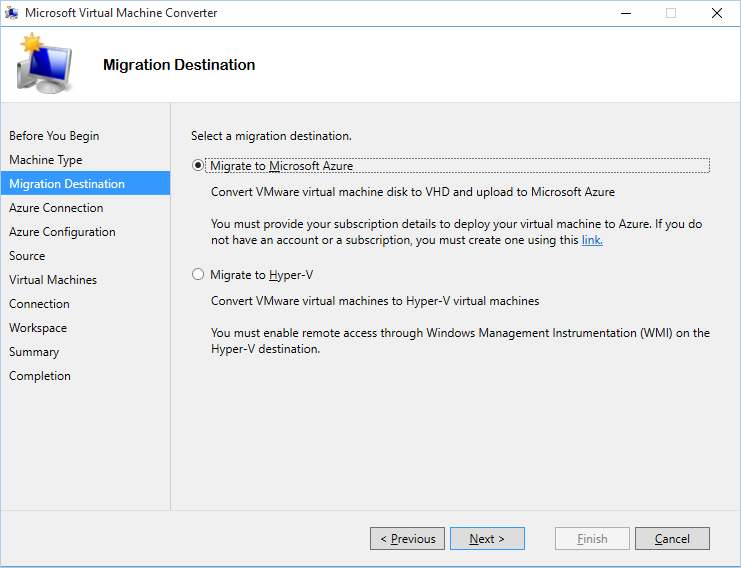This screenshot has width=741, height=568.
Task: Open the Machine Type step
Action: coord(46,160)
